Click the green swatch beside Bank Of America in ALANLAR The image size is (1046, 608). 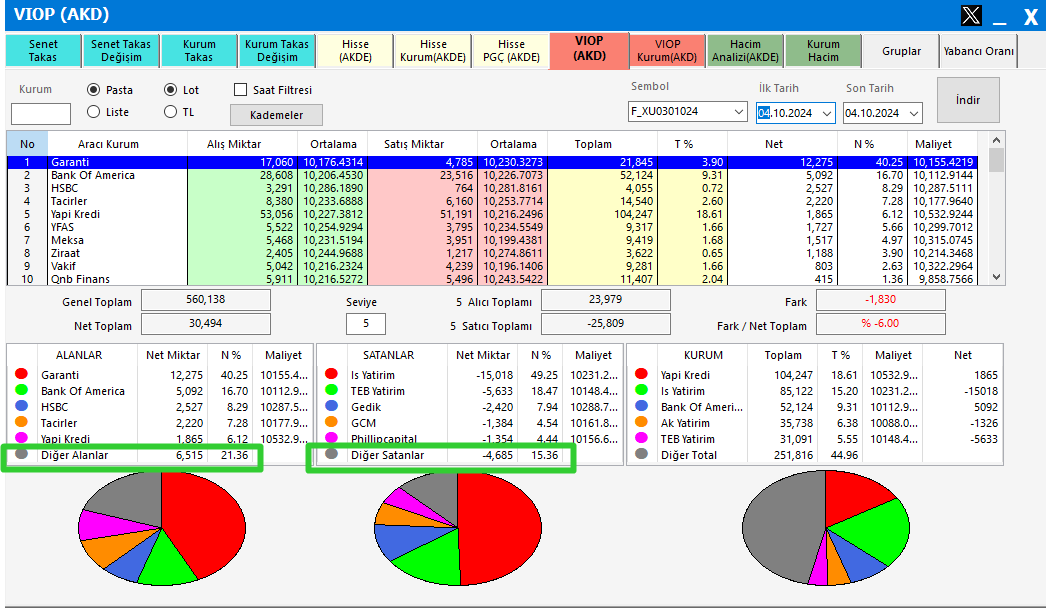21,390
